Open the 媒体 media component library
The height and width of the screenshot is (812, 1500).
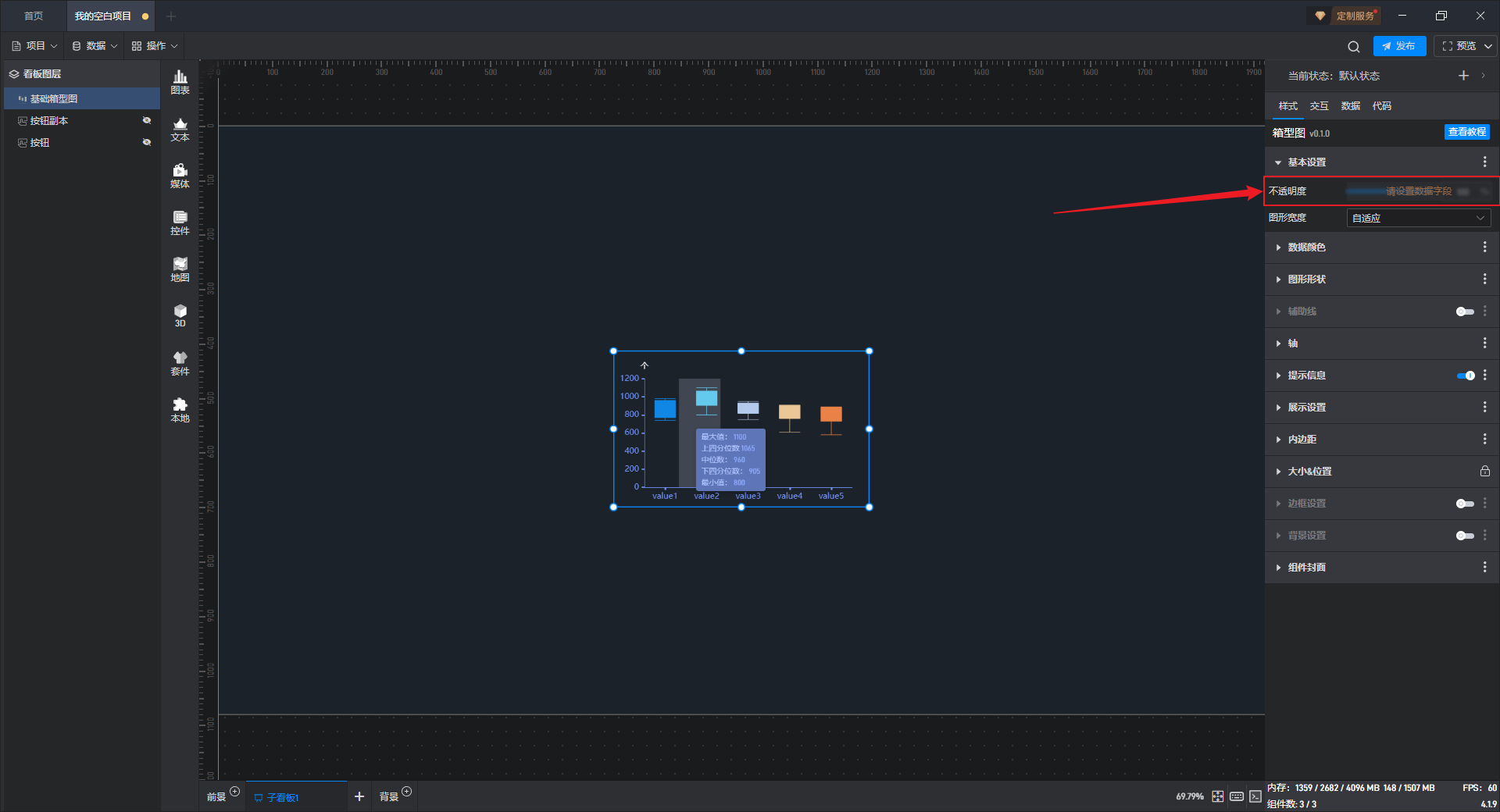coord(180,176)
